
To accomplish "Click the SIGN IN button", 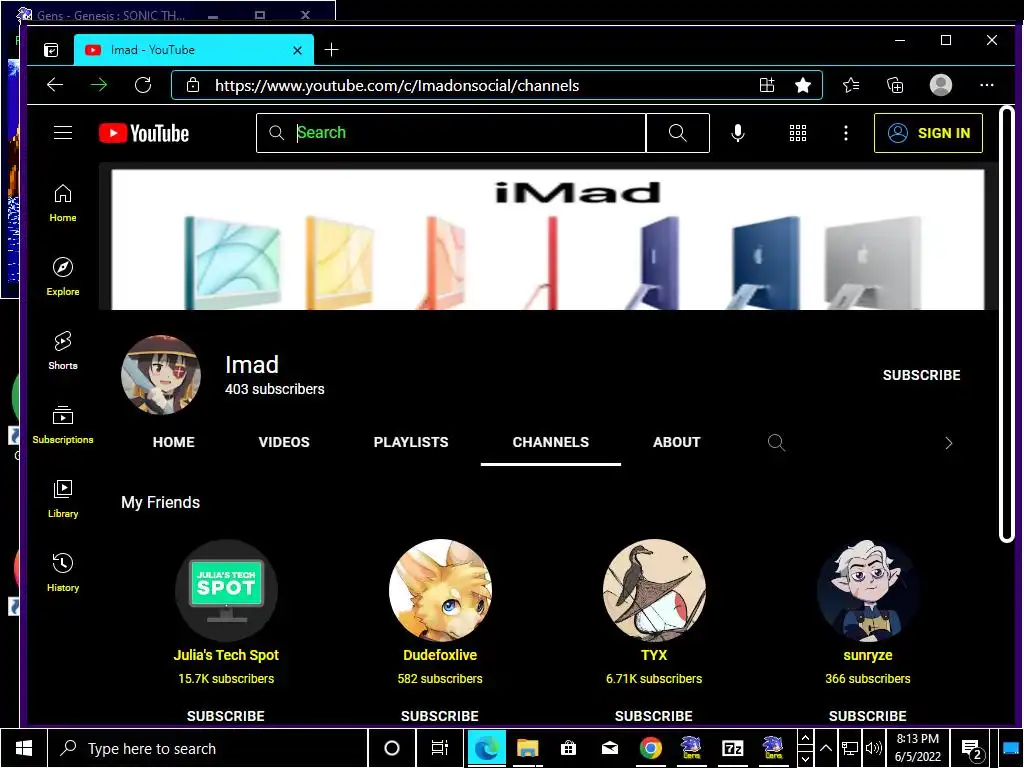I will 928,133.
